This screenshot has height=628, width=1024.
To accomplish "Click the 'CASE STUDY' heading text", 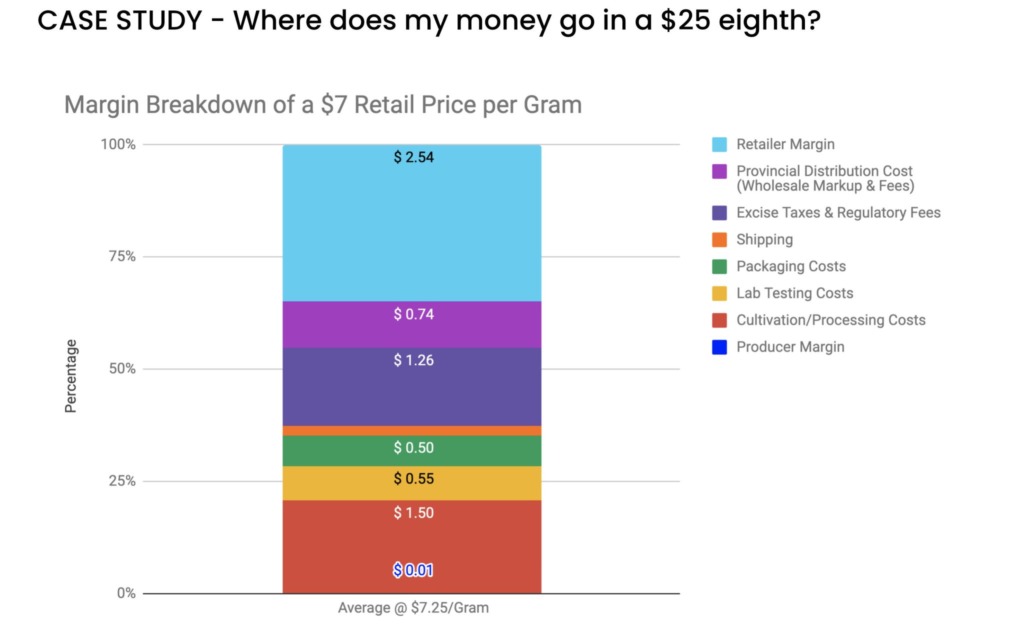I will click(x=116, y=20).
